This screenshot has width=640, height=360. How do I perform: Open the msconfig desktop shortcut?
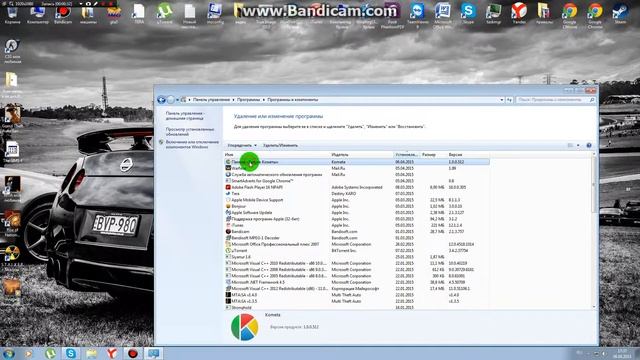[215, 14]
